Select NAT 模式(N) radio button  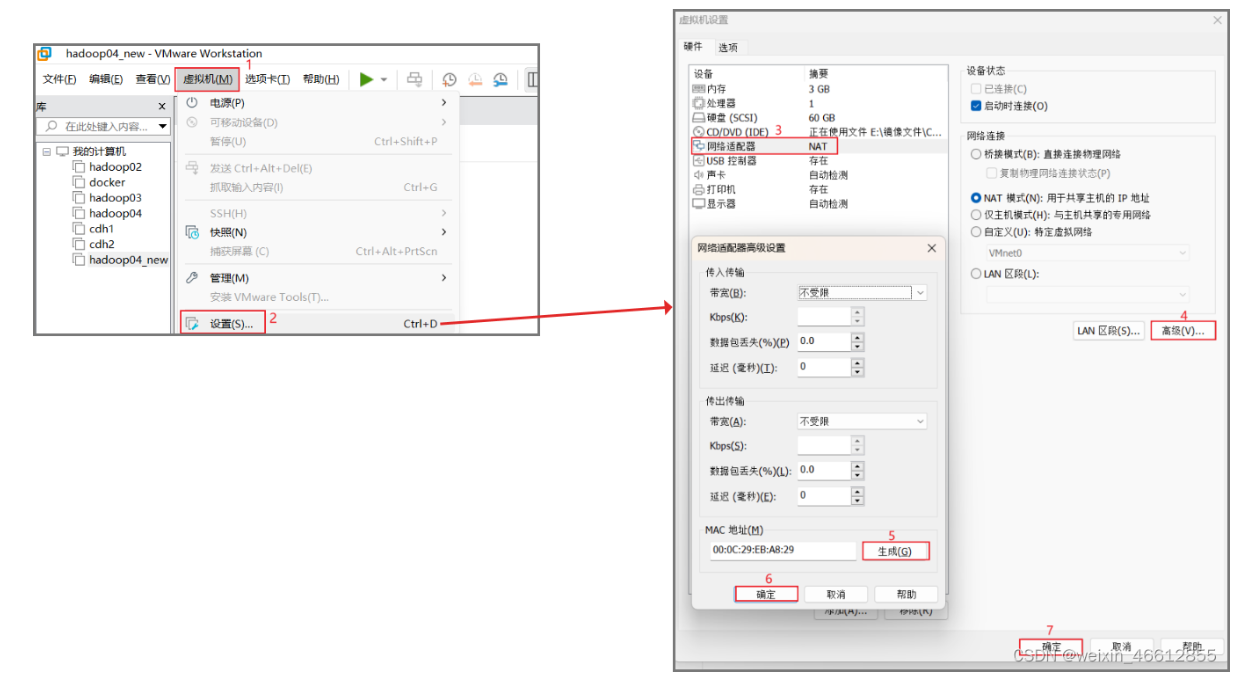(x=976, y=198)
